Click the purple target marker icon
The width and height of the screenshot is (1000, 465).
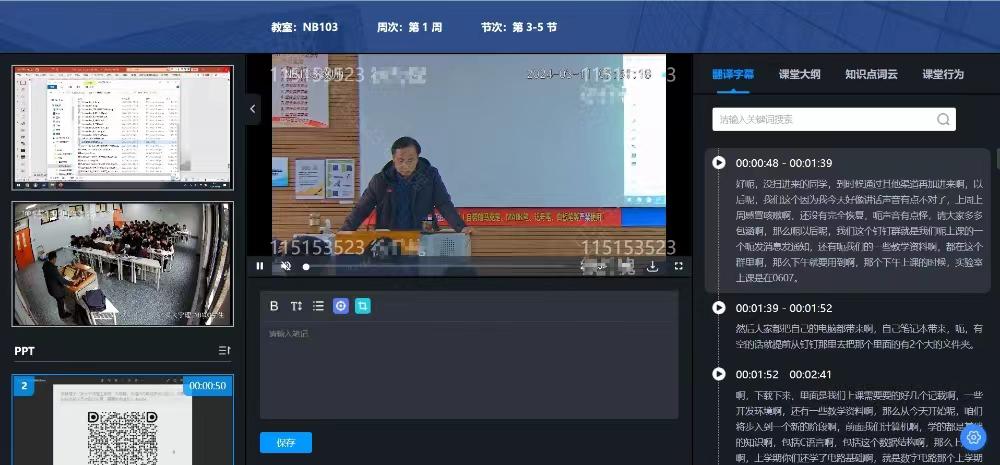[341, 306]
